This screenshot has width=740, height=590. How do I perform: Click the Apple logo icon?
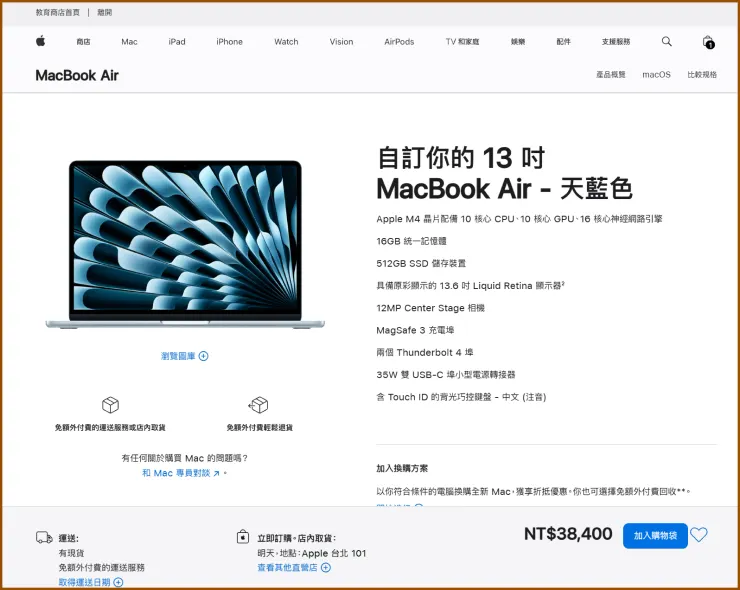tap(41, 41)
